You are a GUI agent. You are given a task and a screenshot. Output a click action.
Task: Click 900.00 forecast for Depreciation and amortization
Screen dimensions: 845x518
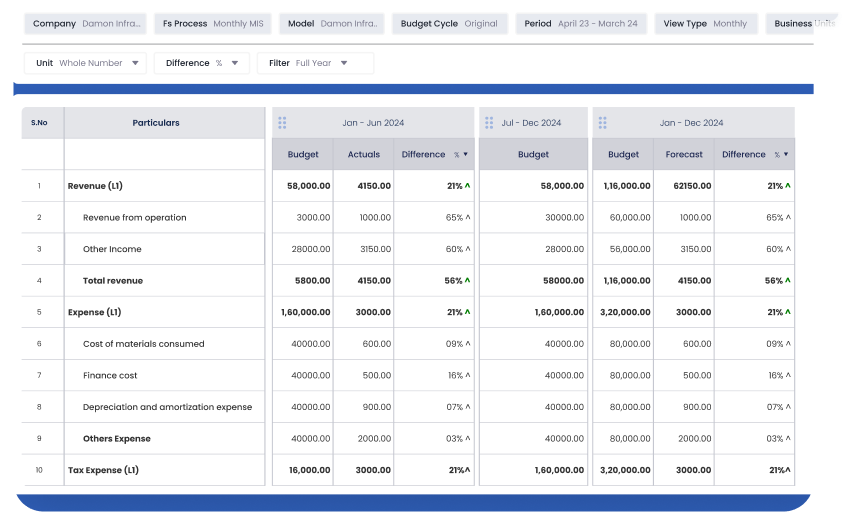coord(697,407)
